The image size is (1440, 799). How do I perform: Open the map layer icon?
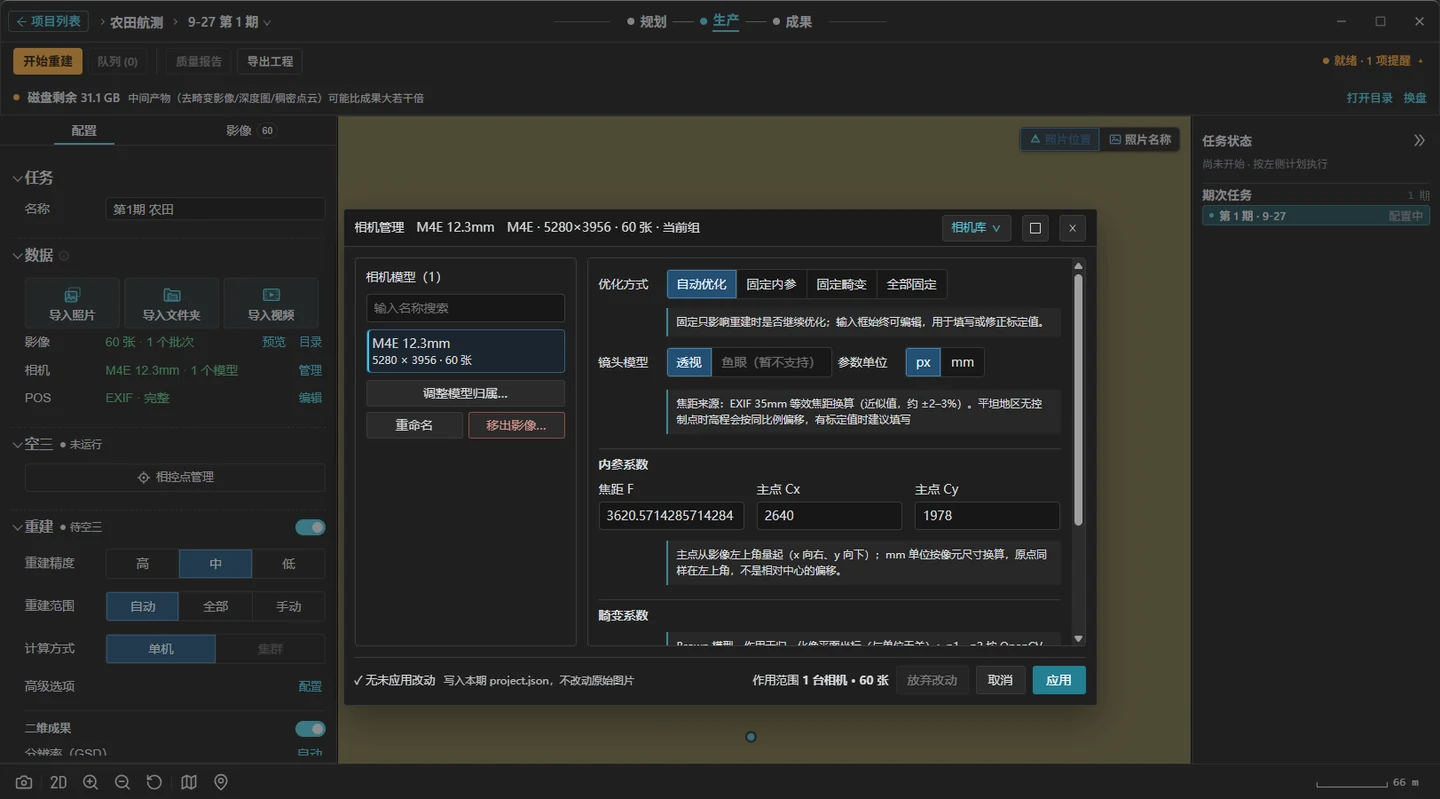click(x=189, y=782)
